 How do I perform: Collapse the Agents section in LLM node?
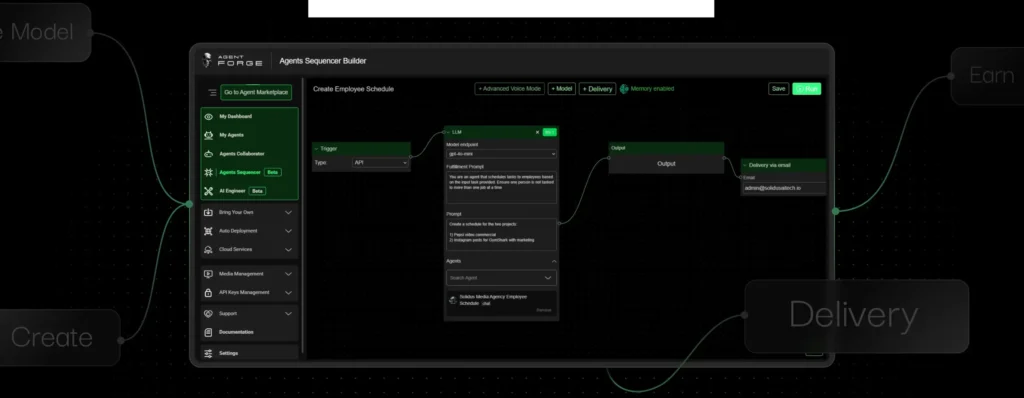(554, 261)
